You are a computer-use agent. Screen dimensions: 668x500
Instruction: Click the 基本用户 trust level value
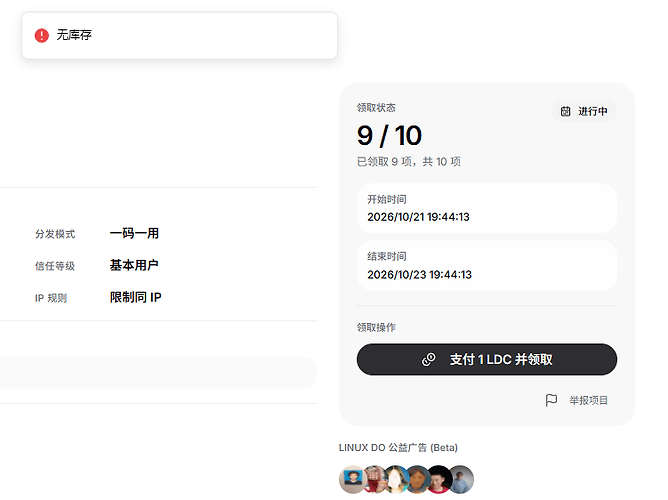pos(134,265)
